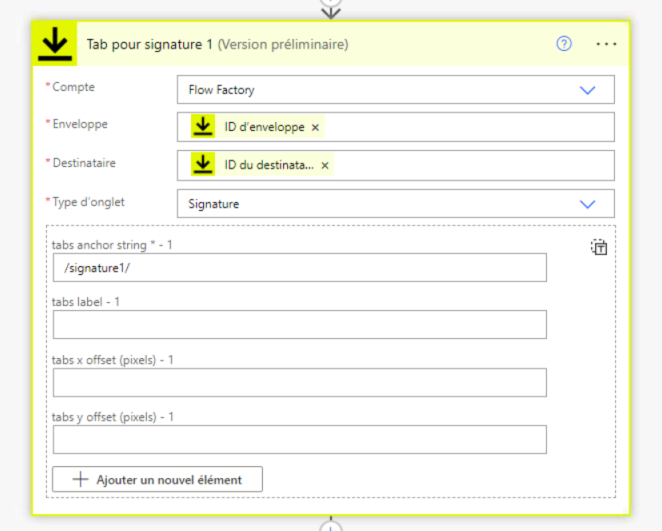
Task: Click the empty area of the Enveloppe field
Action: 470,128
